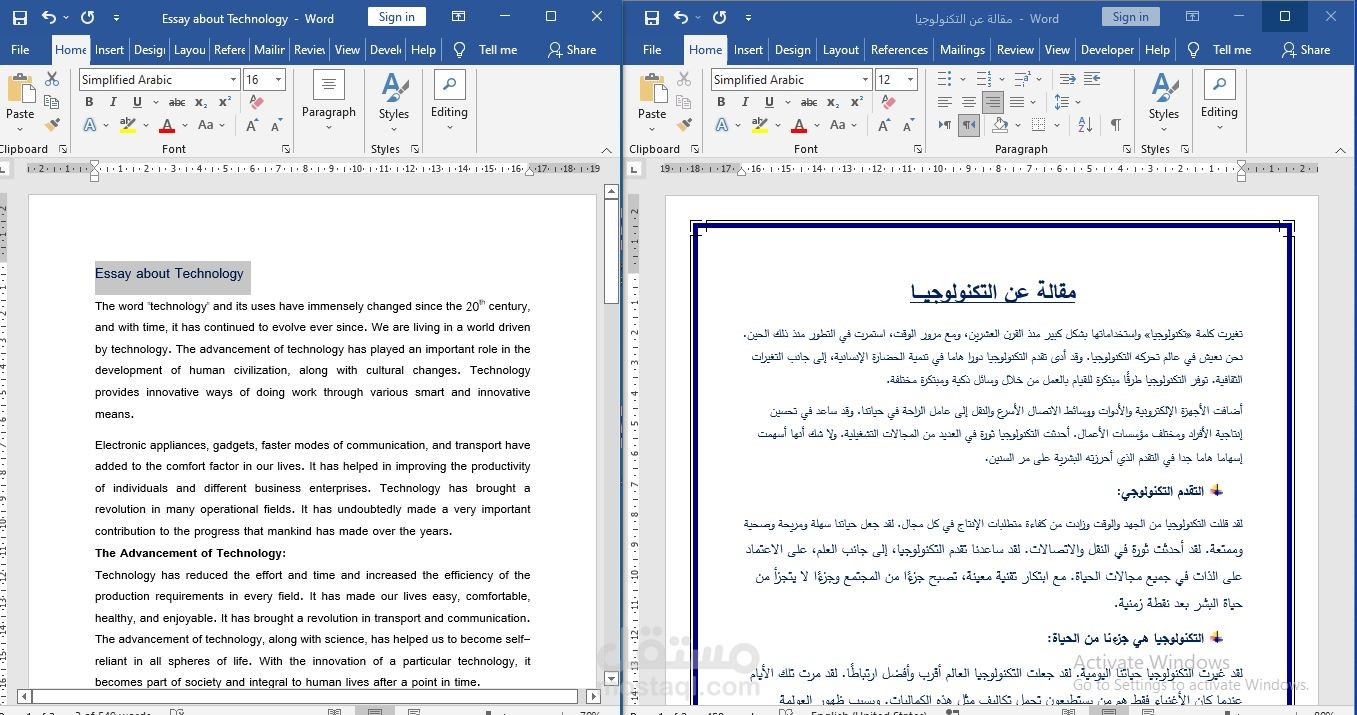Image resolution: width=1357 pixels, height=715 pixels.
Task: Select the Format Painter in the English document
Action: (52, 124)
